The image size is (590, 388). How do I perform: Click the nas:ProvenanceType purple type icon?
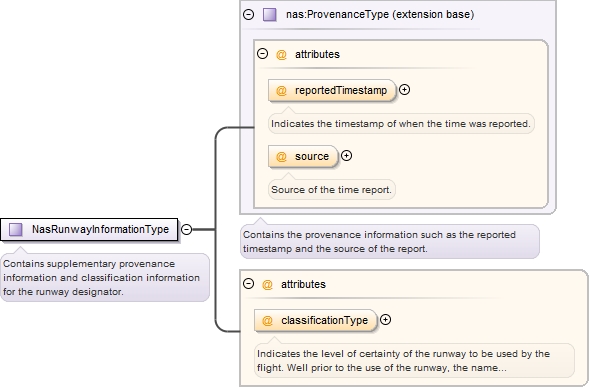(x=270, y=14)
